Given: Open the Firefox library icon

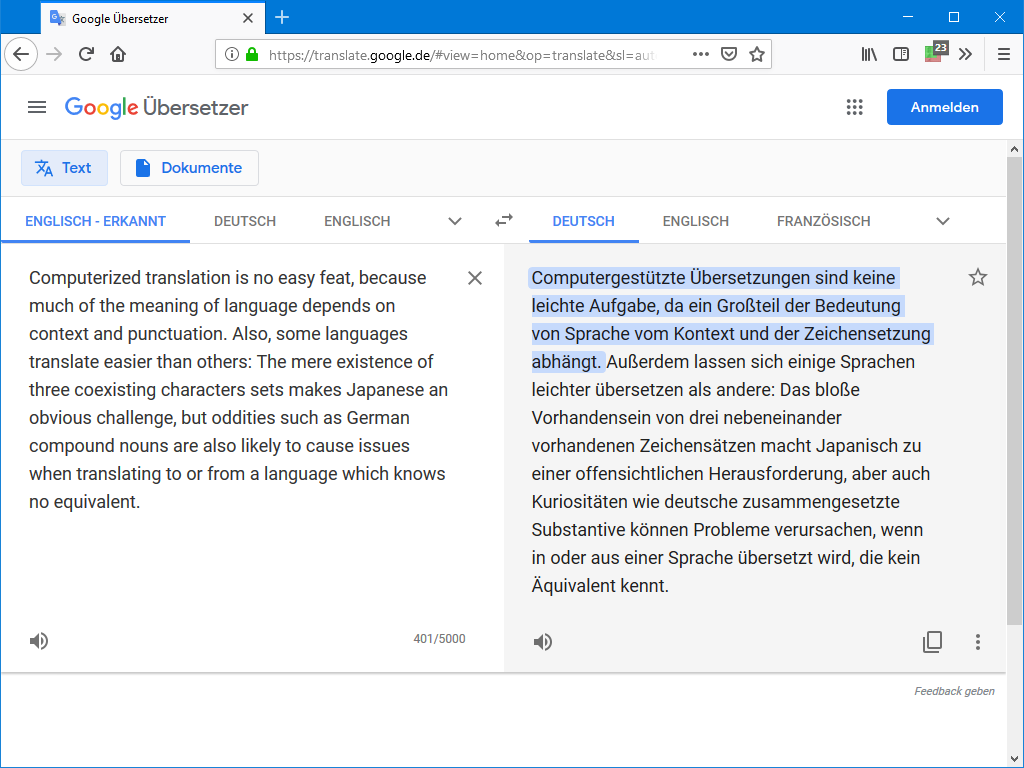Looking at the screenshot, I should pos(869,54).
